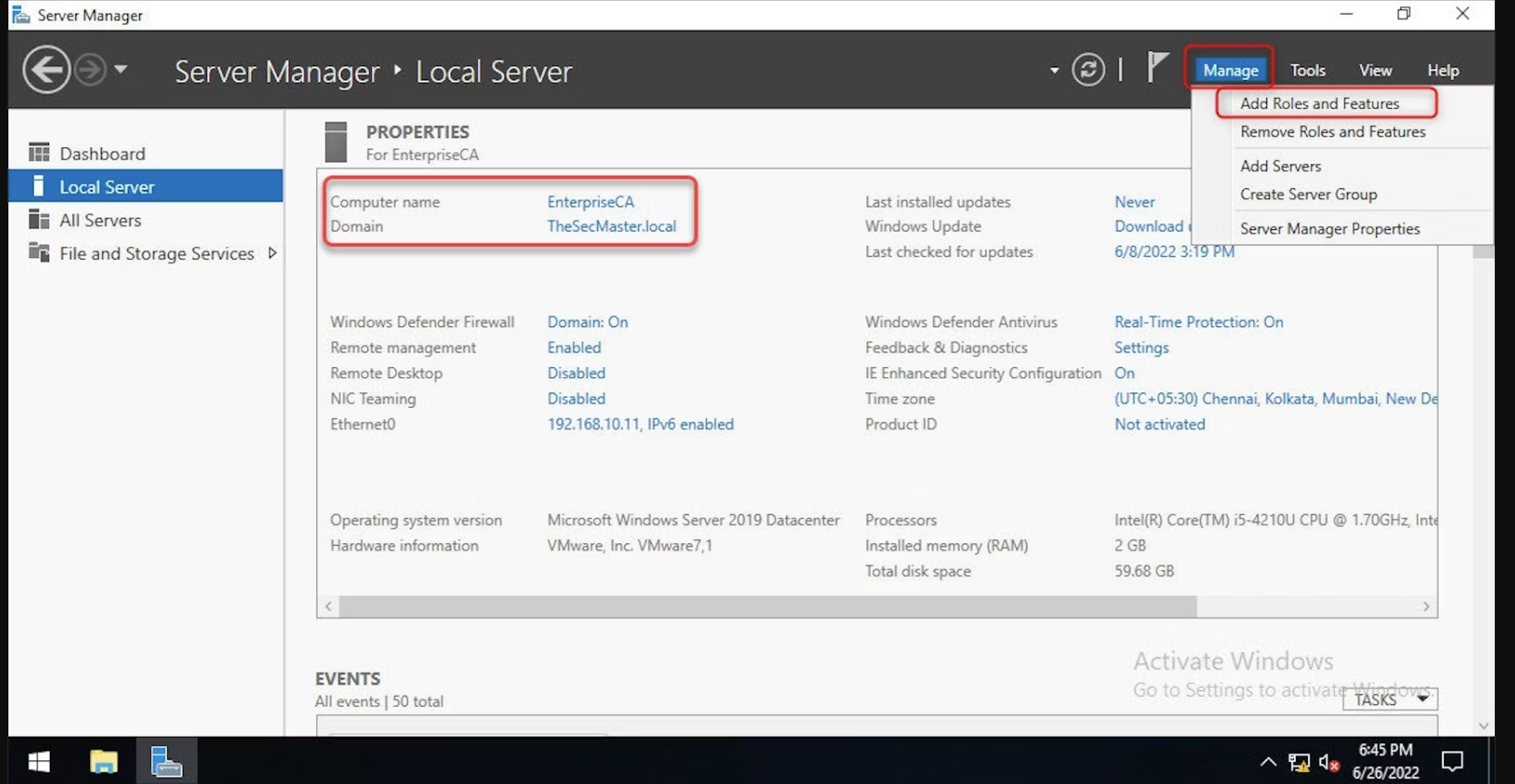Click the Not activated Product ID link
The width and height of the screenshot is (1515, 784).
[x=1160, y=424]
